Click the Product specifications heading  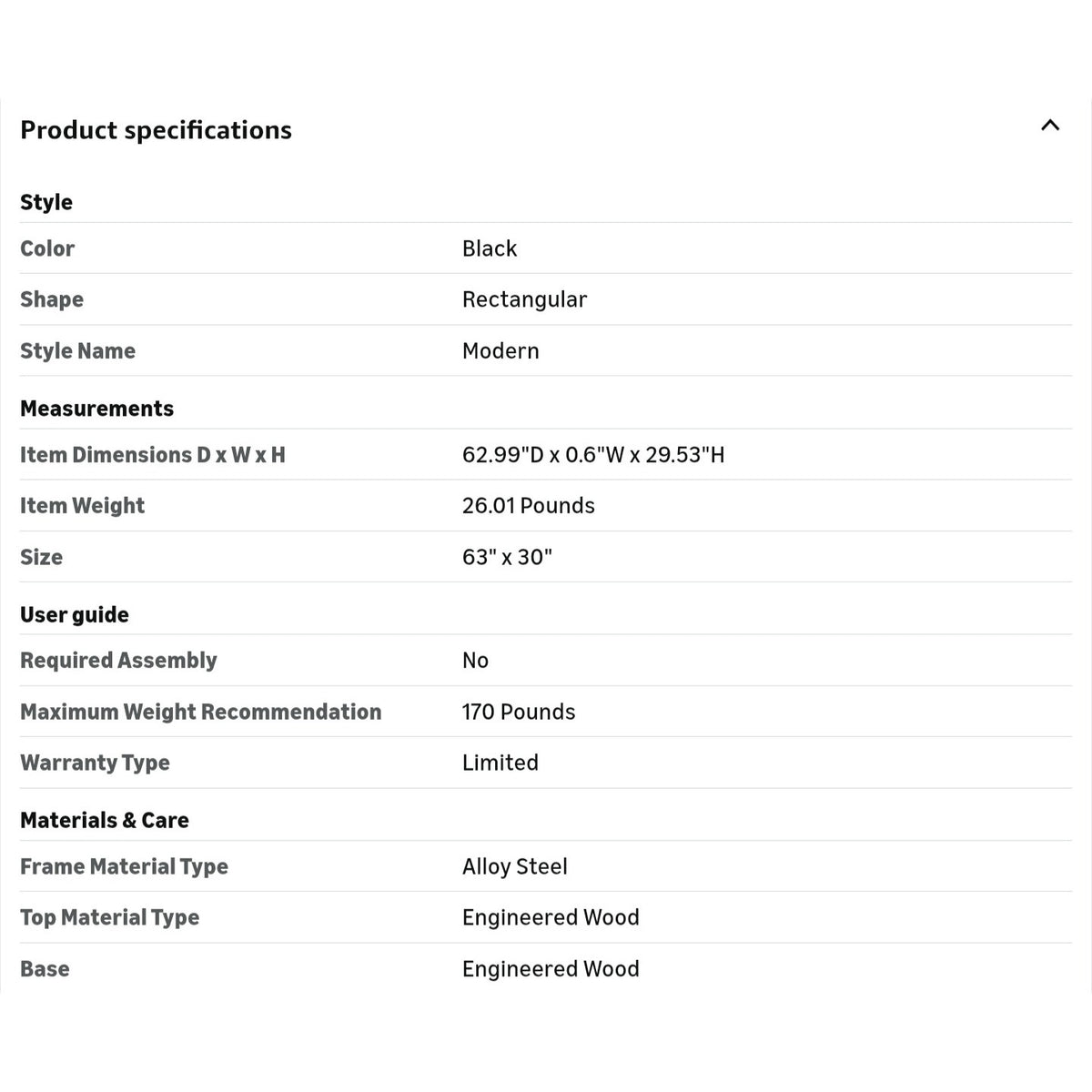click(x=156, y=130)
